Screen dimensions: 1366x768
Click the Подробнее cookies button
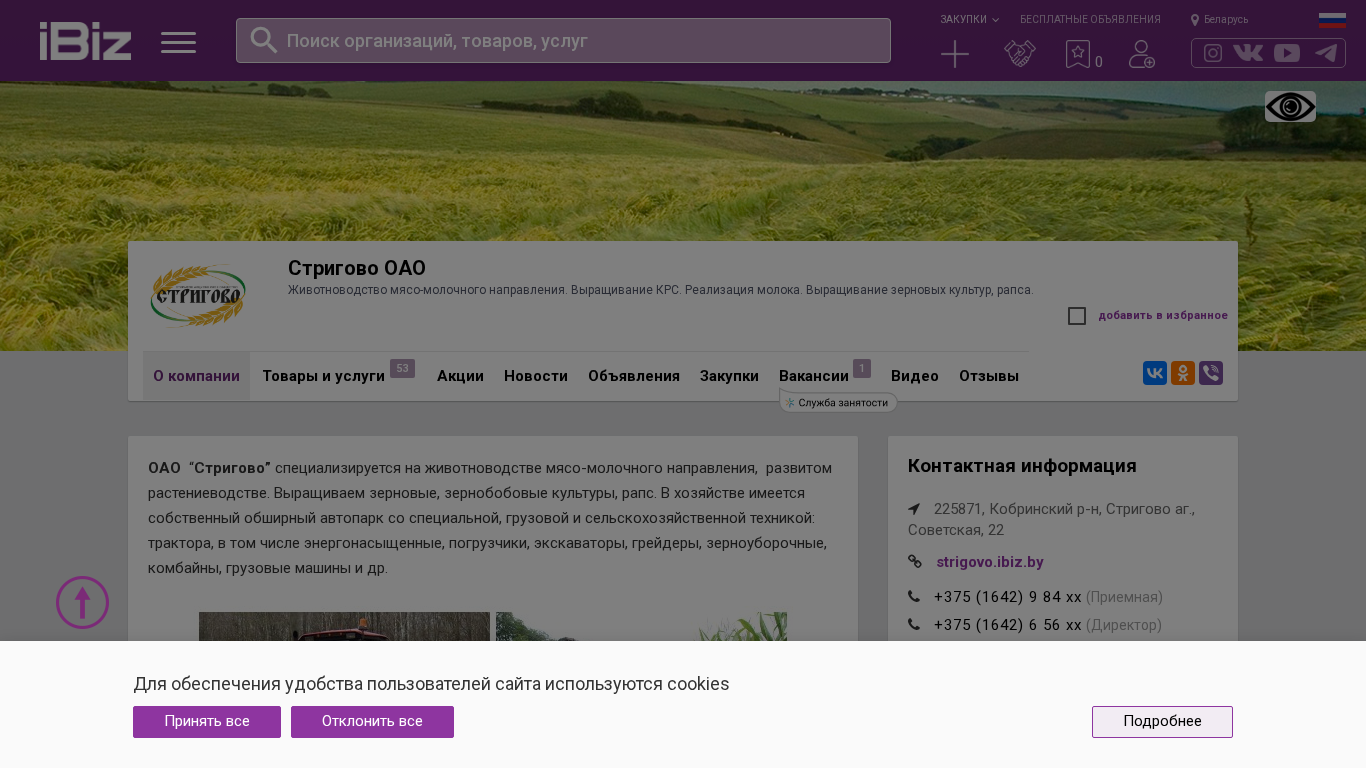pos(1162,722)
